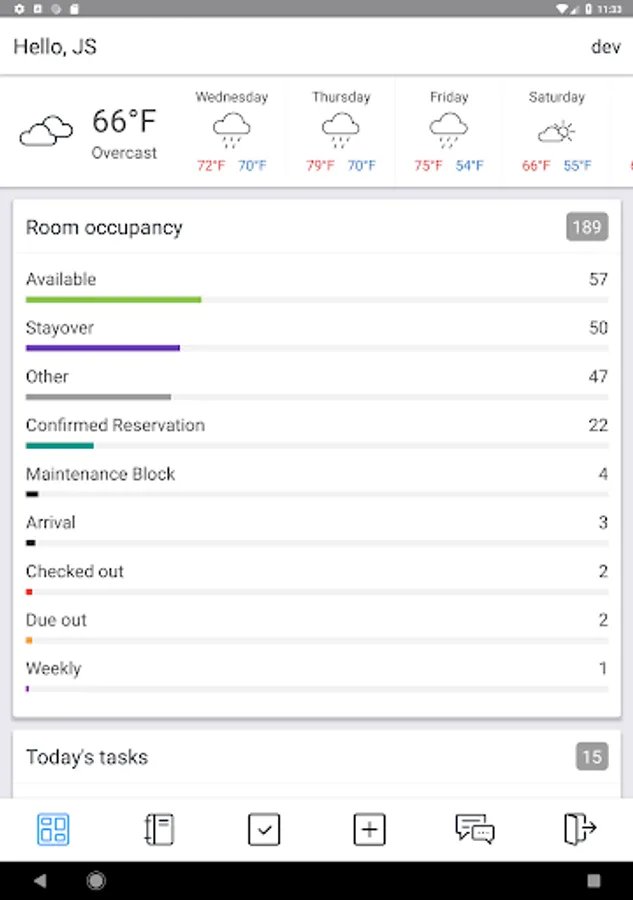Click the green Available progress bar
The width and height of the screenshot is (633, 900).
pyautogui.click(x=113, y=299)
